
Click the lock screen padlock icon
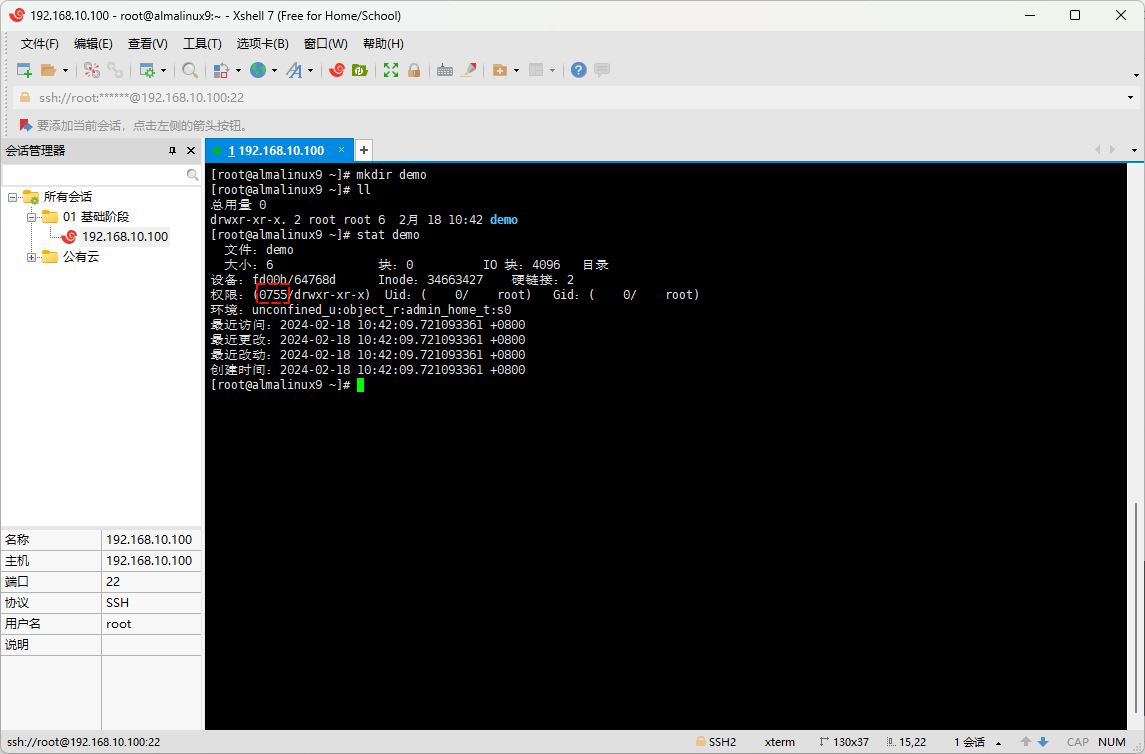click(x=413, y=70)
